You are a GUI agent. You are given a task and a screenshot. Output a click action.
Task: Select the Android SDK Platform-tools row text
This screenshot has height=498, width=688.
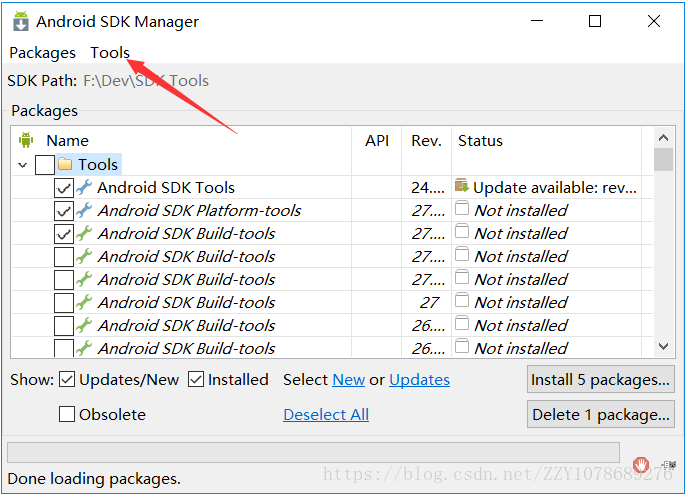pos(199,211)
